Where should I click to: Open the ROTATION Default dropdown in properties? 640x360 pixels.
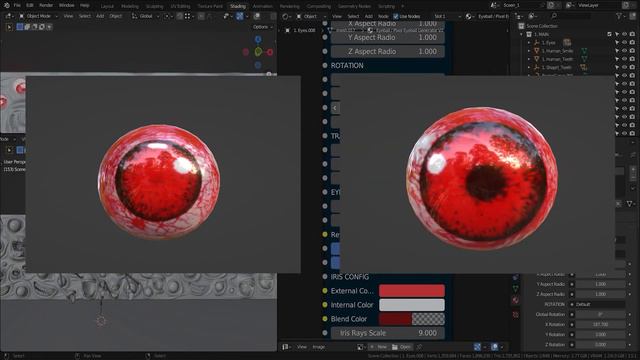click(600, 304)
